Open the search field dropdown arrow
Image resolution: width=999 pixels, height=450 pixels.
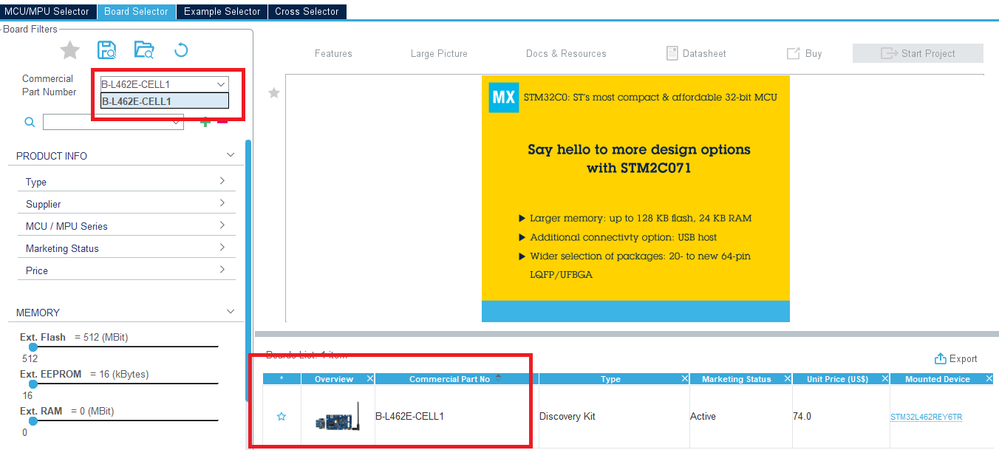point(176,122)
